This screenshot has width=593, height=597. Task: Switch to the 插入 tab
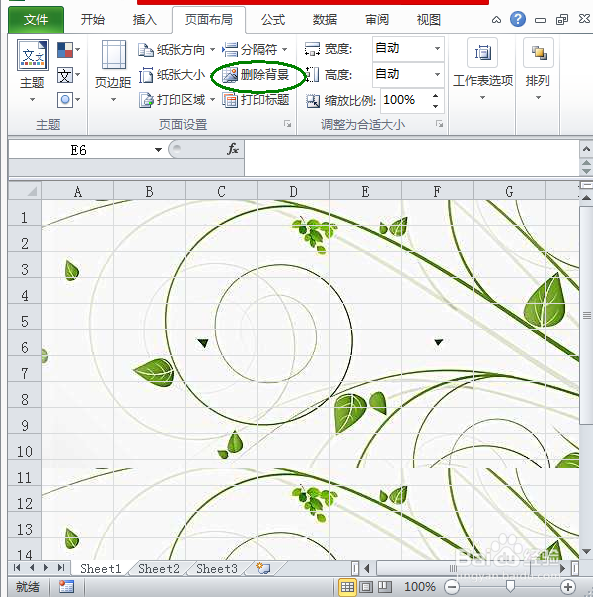point(145,19)
